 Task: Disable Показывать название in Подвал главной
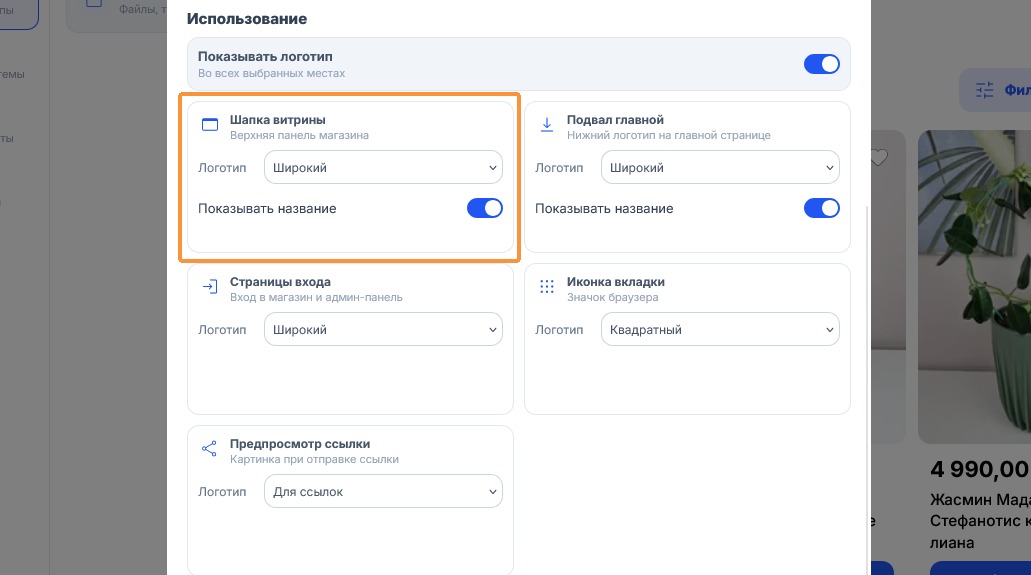click(x=821, y=208)
